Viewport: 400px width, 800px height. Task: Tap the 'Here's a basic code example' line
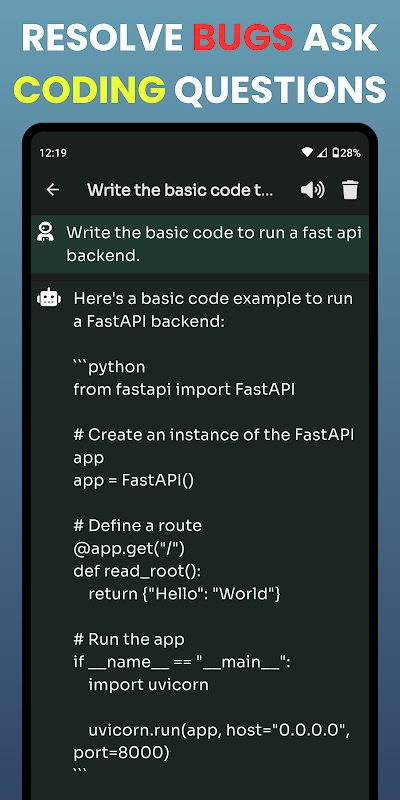pyautogui.click(x=213, y=298)
